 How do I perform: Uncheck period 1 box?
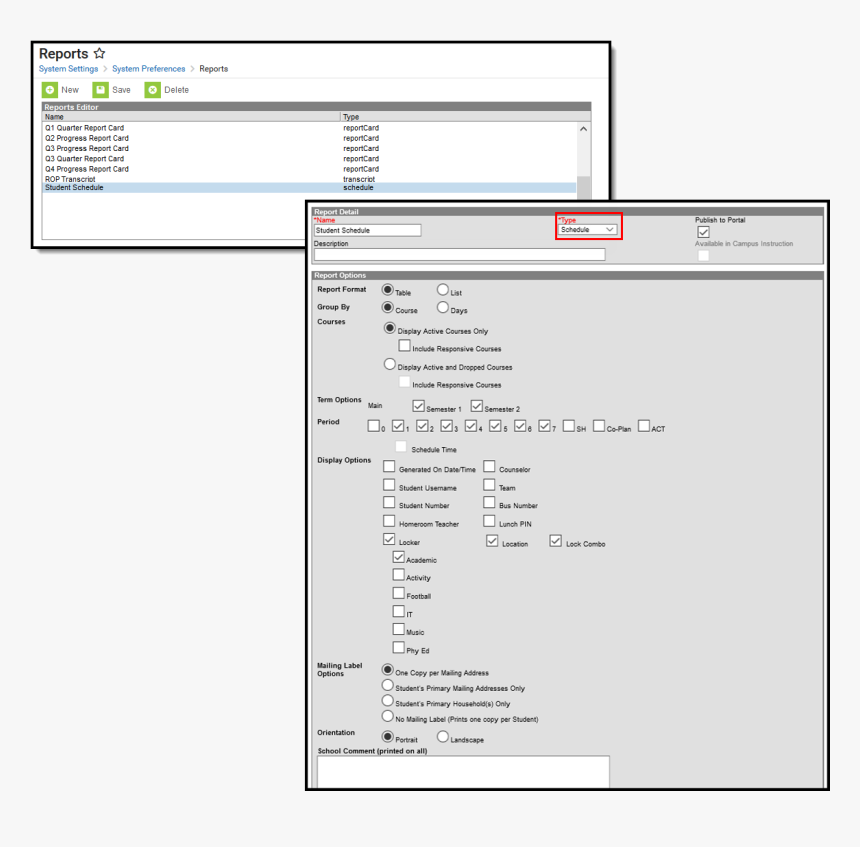tap(398, 426)
